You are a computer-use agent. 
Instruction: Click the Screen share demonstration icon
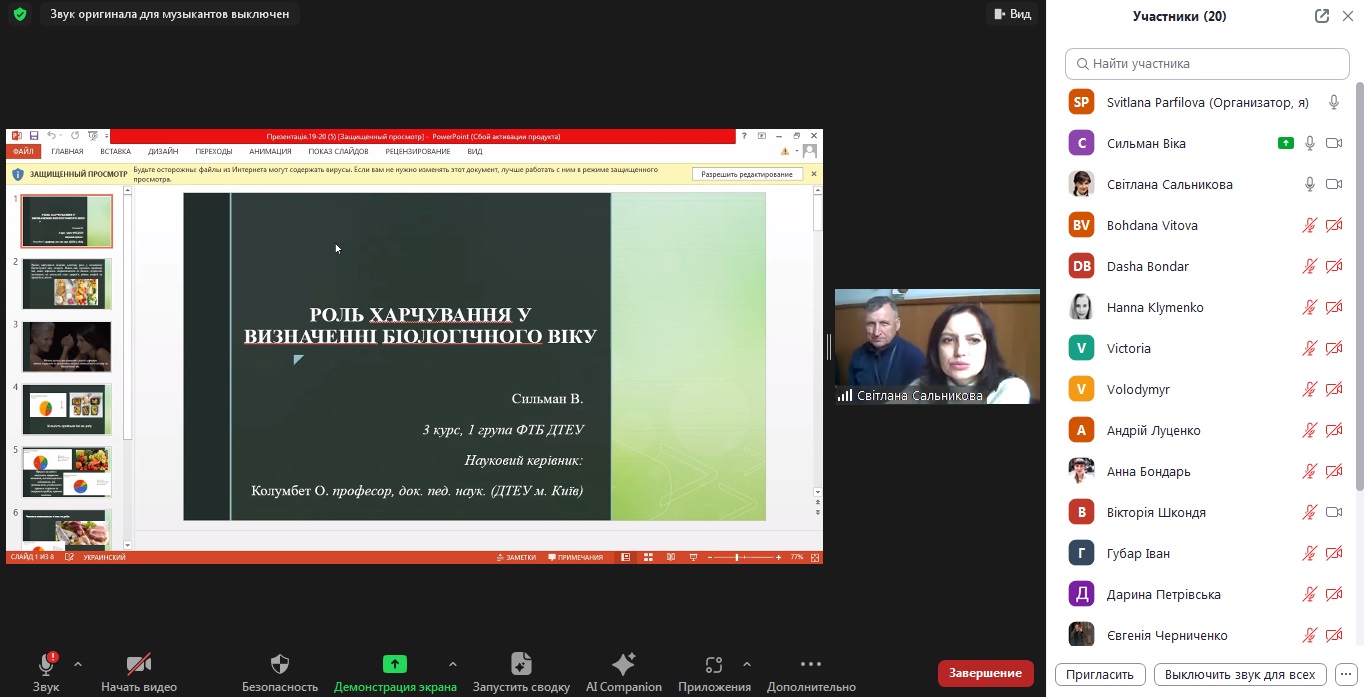coord(395,665)
